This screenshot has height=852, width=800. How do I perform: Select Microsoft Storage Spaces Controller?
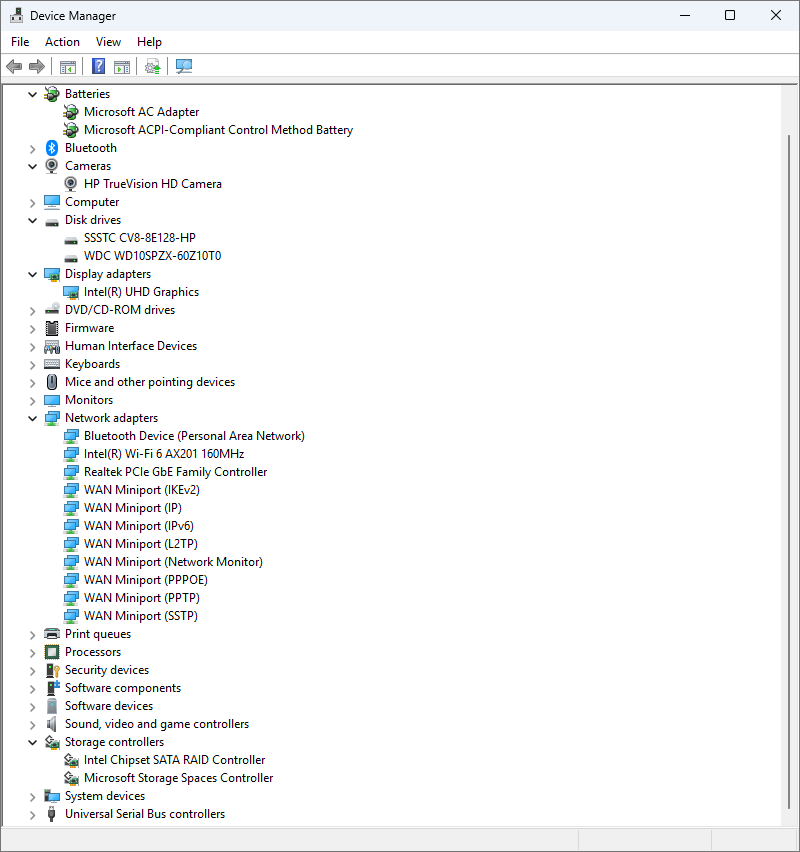click(x=178, y=778)
